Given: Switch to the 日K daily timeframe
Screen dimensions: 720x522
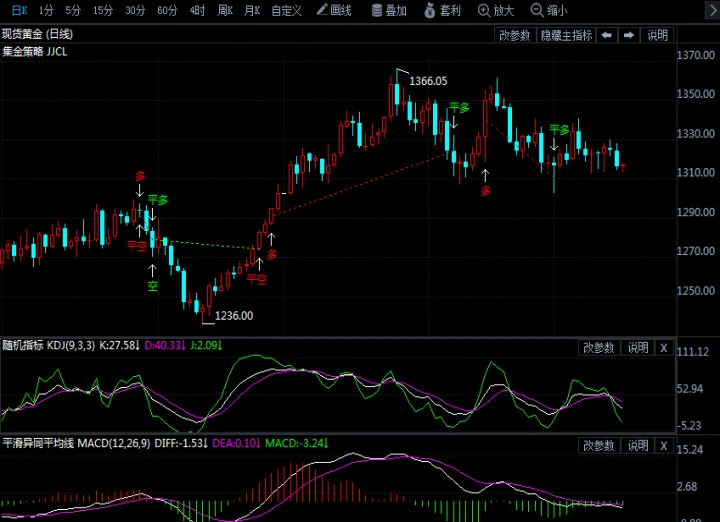Looking at the screenshot, I should [x=18, y=11].
